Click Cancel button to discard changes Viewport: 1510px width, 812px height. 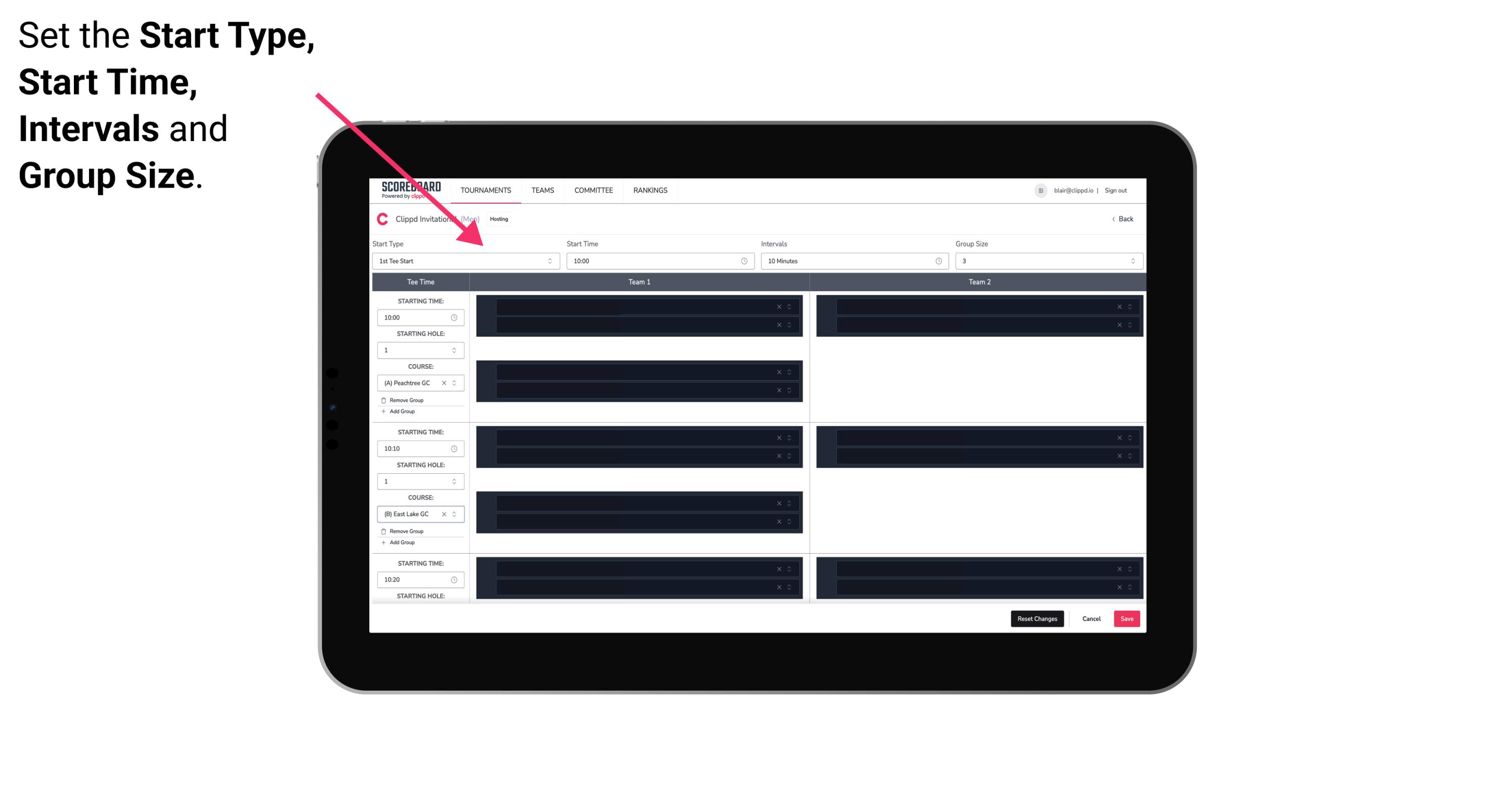click(1093, 618)
